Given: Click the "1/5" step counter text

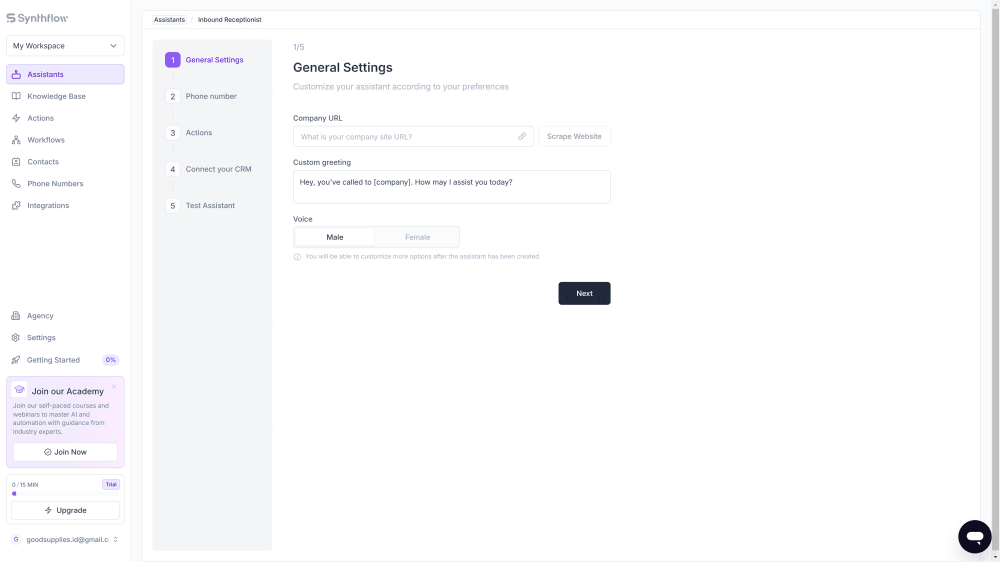Looking at the screenshot, I should pos(298,47).
